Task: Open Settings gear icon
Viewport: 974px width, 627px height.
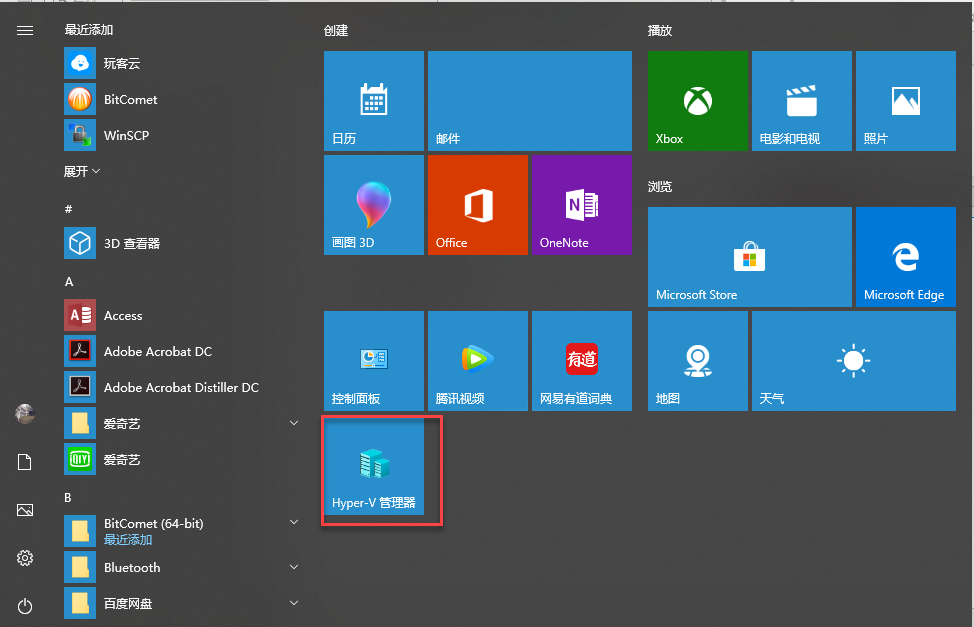Action: pyautogui.click(x=25, y=558)
